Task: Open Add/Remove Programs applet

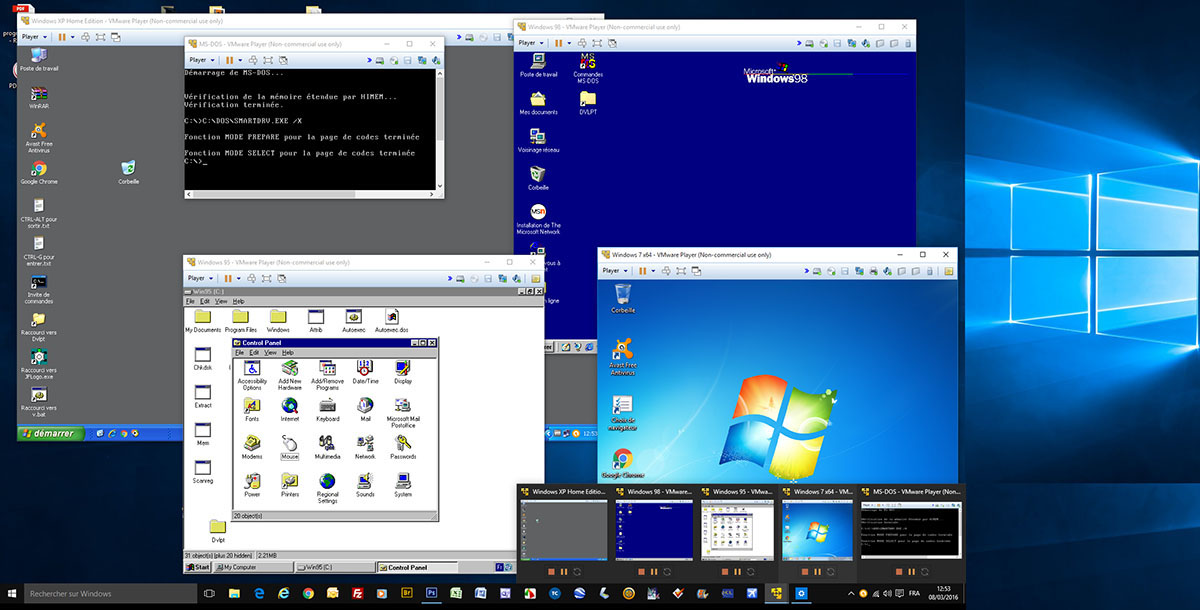Action: [327, 375]
